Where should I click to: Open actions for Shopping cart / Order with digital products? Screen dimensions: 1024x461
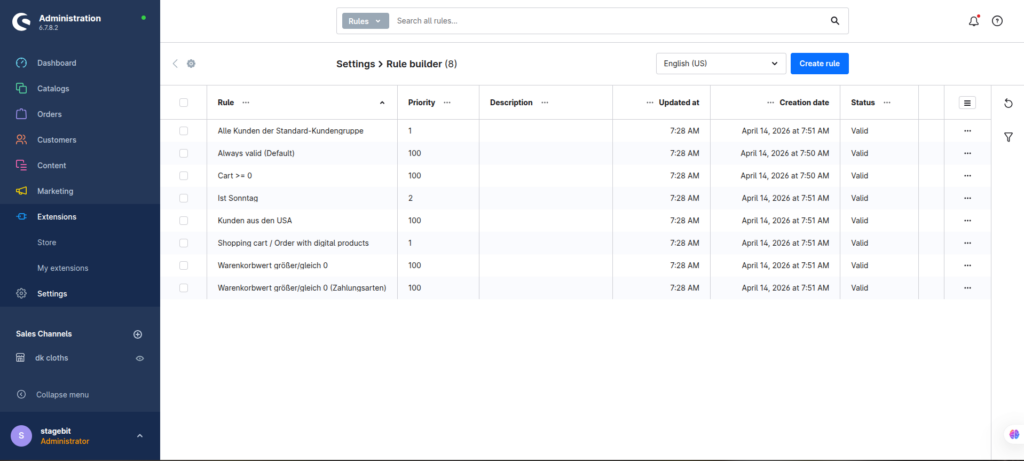(x=967, y=243)
